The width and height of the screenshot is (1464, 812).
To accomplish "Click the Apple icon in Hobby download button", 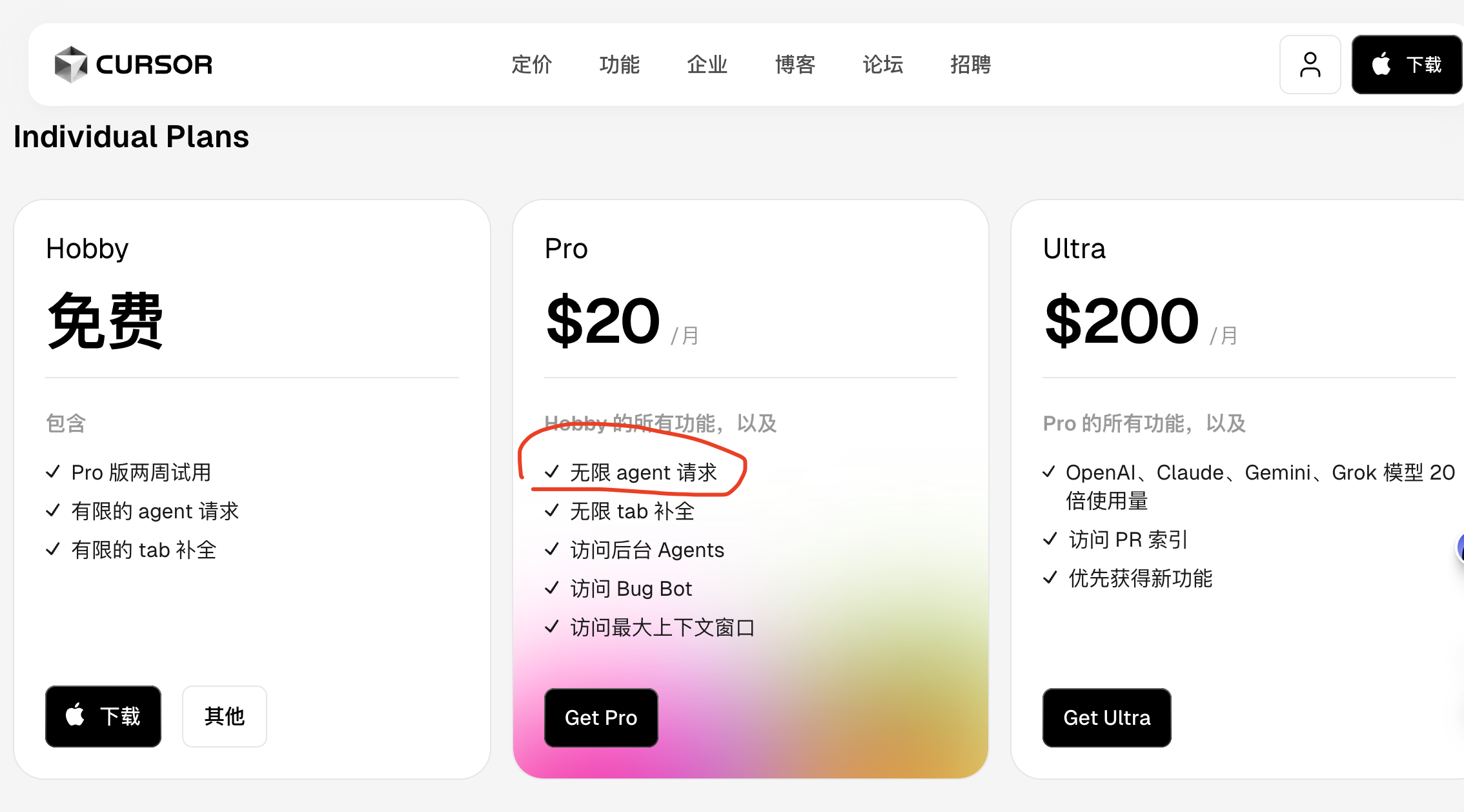I will tap(75, 715).
